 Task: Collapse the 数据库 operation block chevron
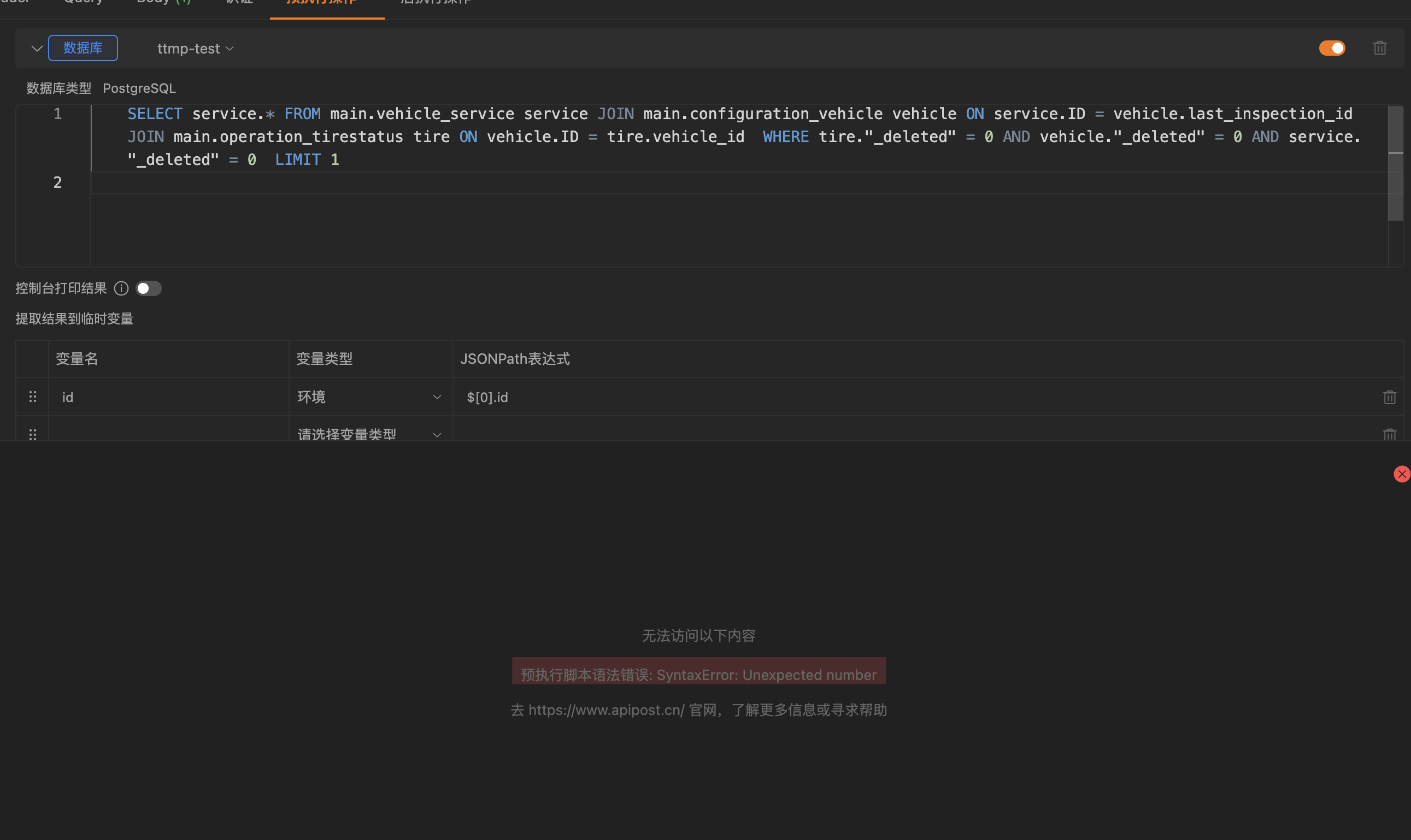click(37, 49)
